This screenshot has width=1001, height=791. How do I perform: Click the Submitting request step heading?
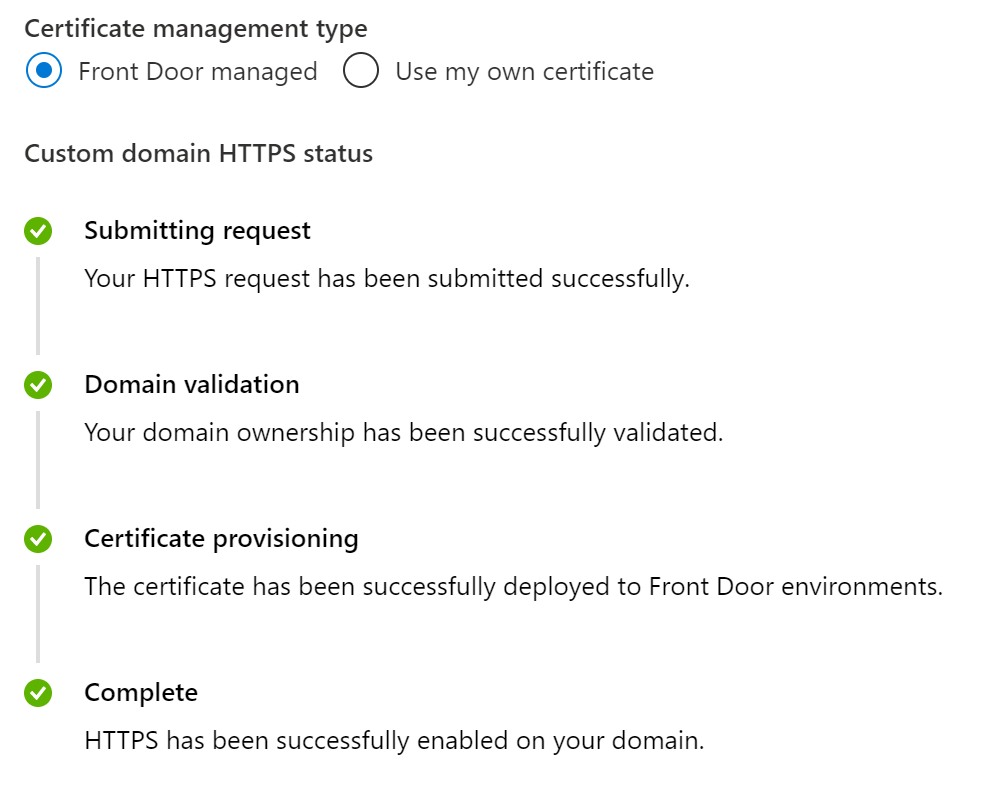click(197, 231)
